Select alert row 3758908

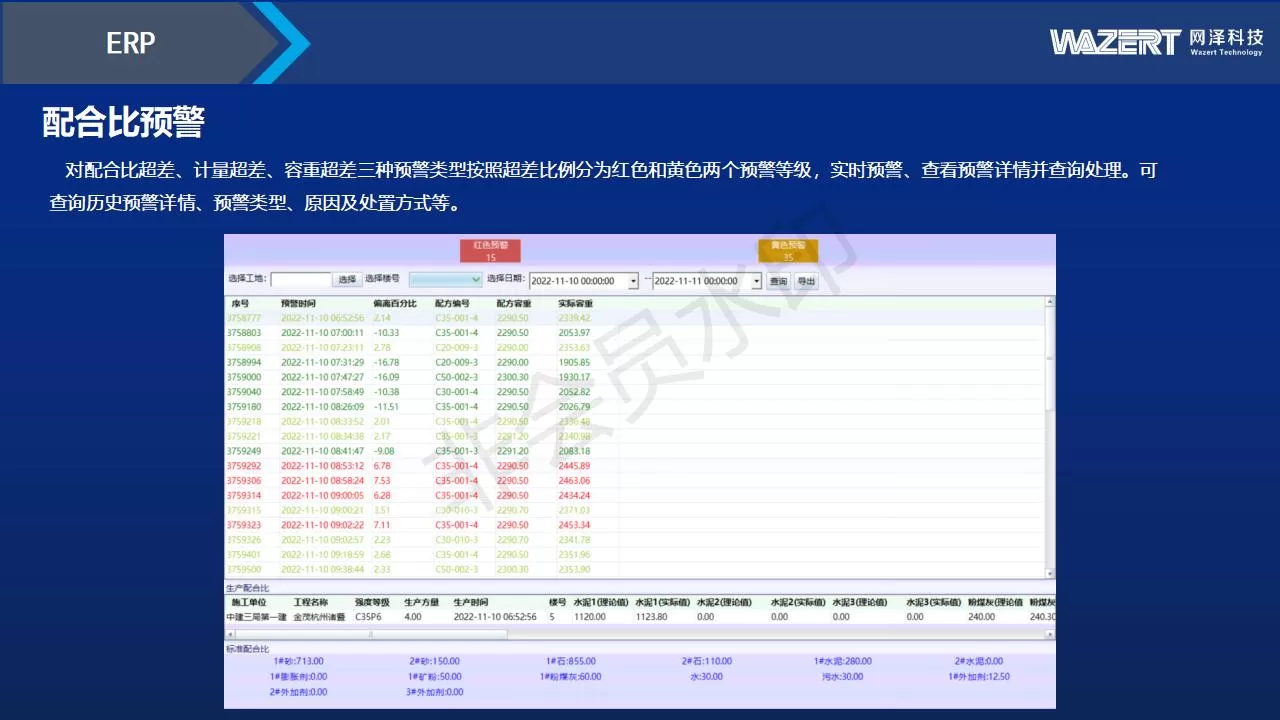(634, 348)
